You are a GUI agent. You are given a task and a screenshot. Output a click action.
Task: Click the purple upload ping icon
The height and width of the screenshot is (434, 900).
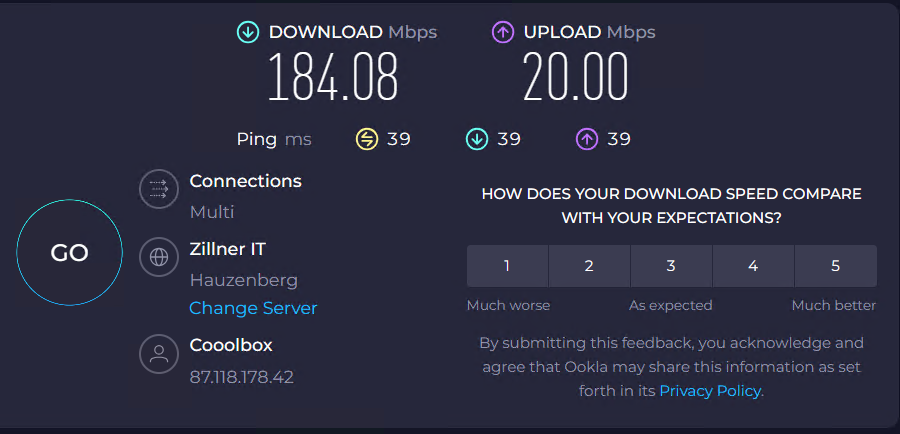[x=586, y=139]
